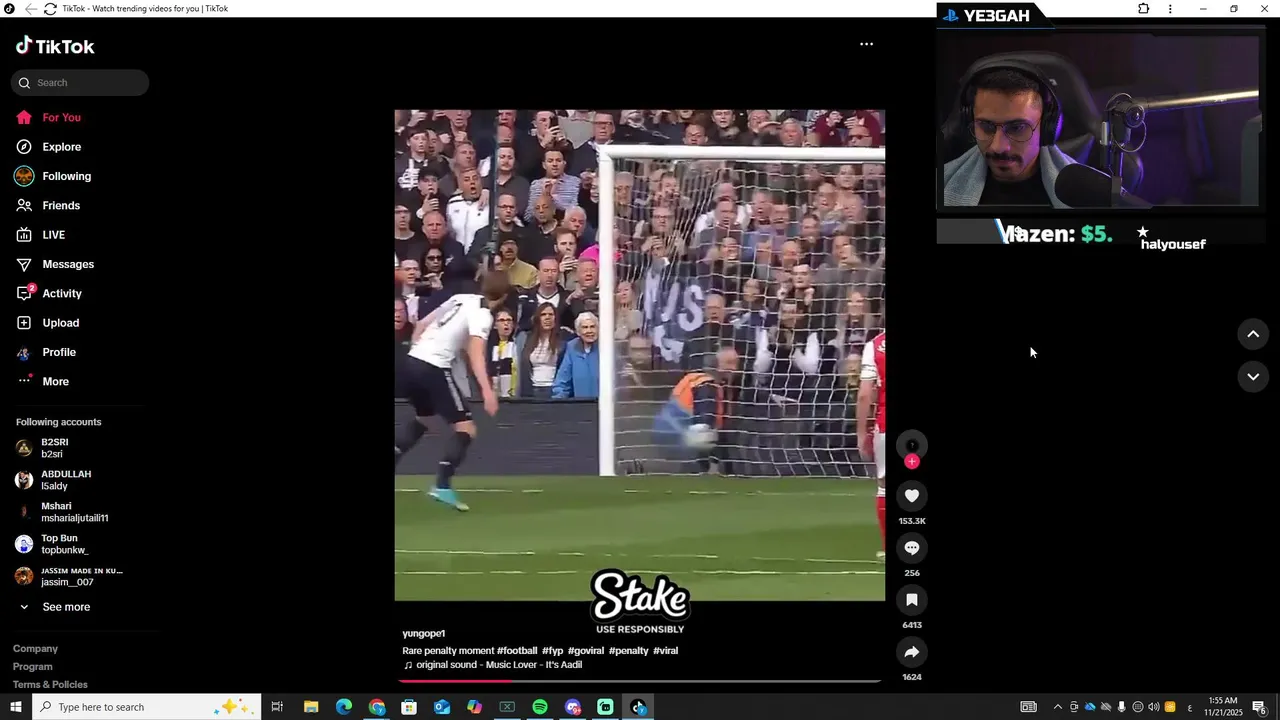Share the video with arrow icon
The image size is (1280, 720).
(x=912, y=652)
